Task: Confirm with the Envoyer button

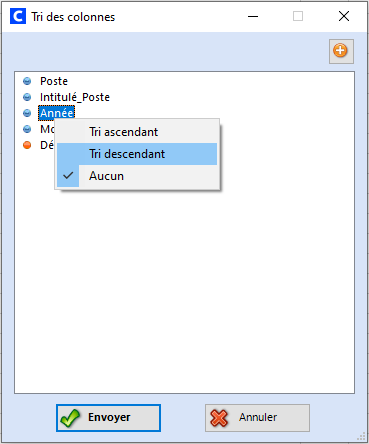Action: pyautogui.click(x=108, y=418)
